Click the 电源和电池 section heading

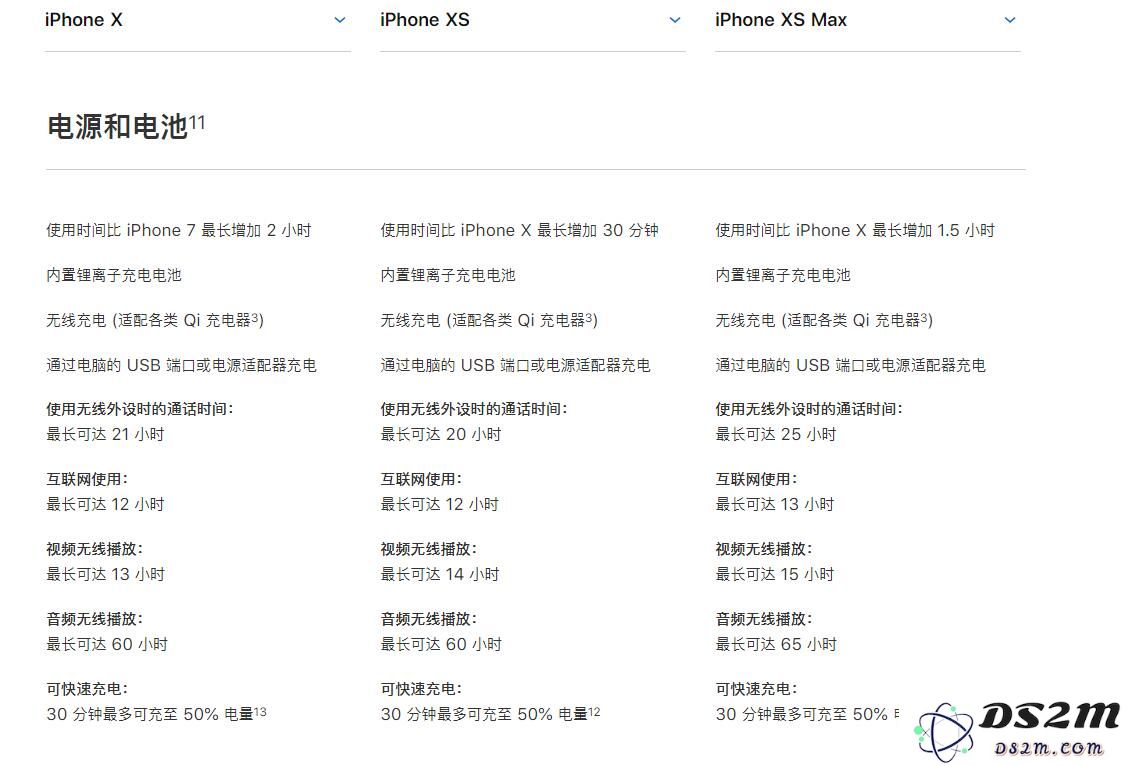(117, 127)
